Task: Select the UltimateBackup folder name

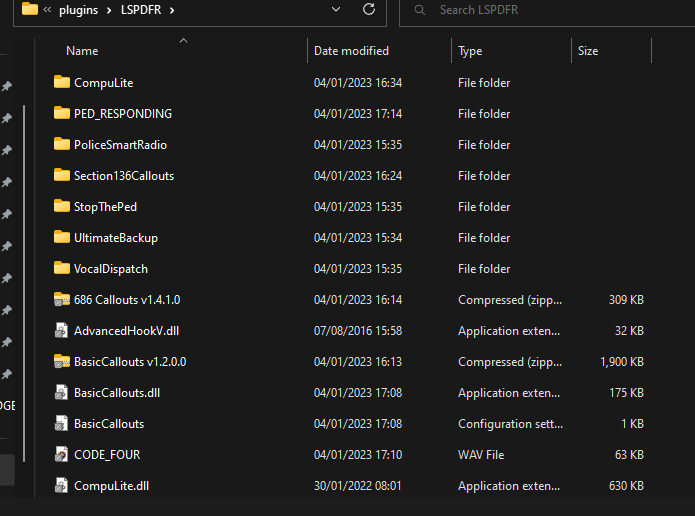Action: click(116, 238)
